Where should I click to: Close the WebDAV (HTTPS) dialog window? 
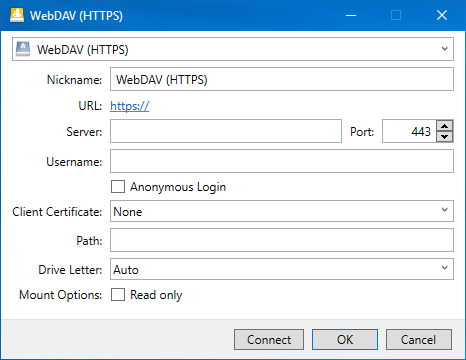tap(442, 15)
